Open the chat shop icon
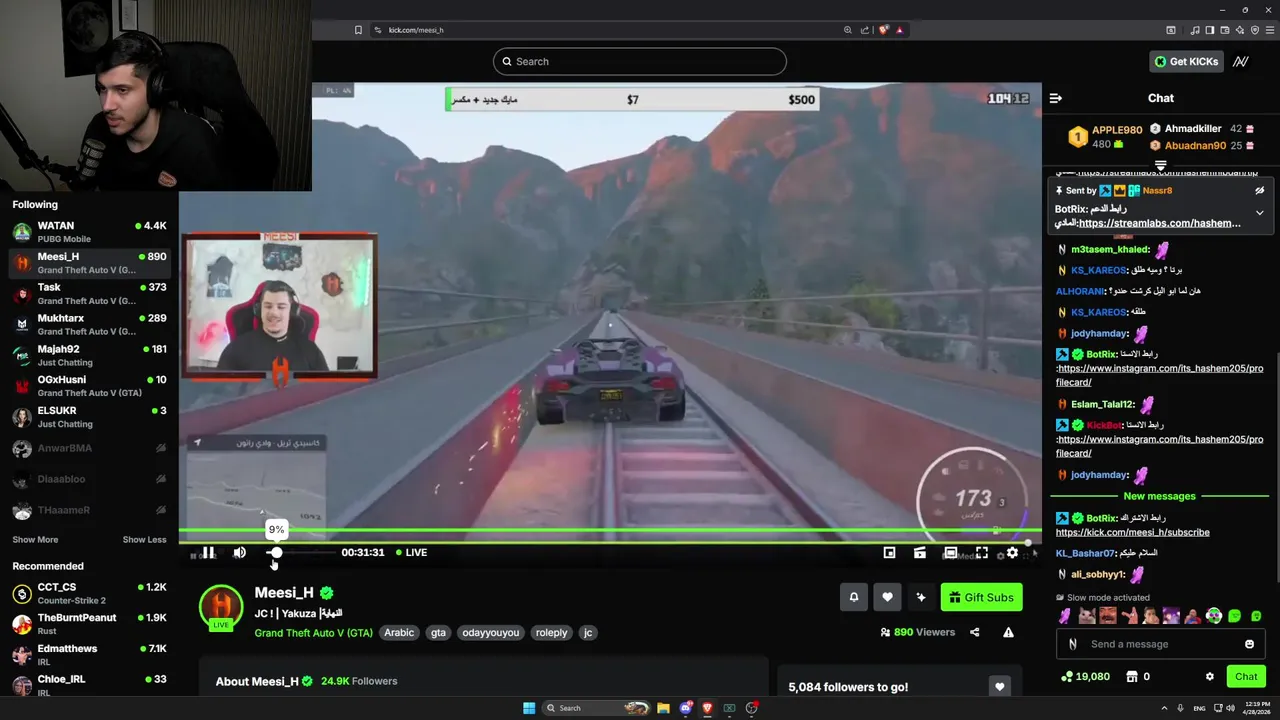The height and width of the screenshot is (720, 1280). (1132, 677)
